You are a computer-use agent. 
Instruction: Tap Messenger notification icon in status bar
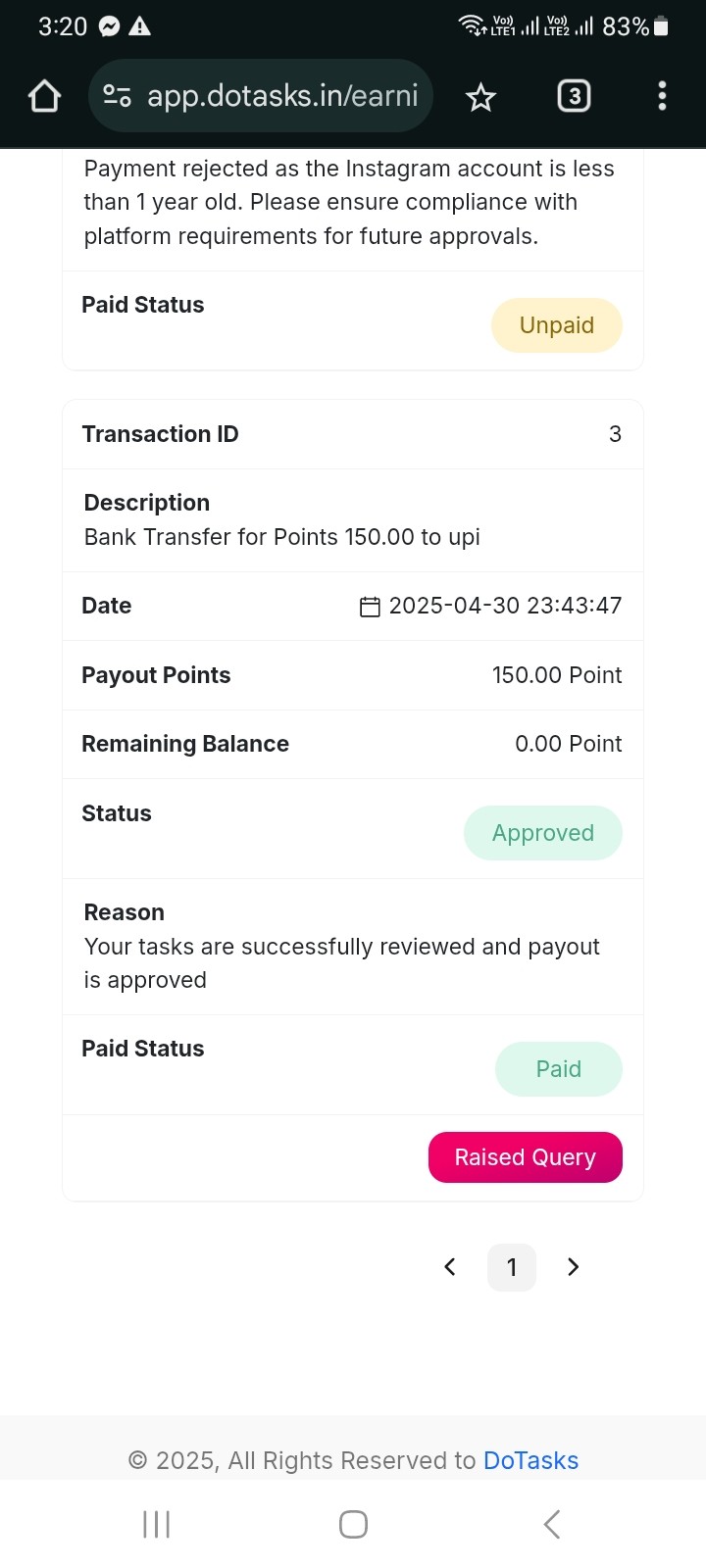[110, 26]
